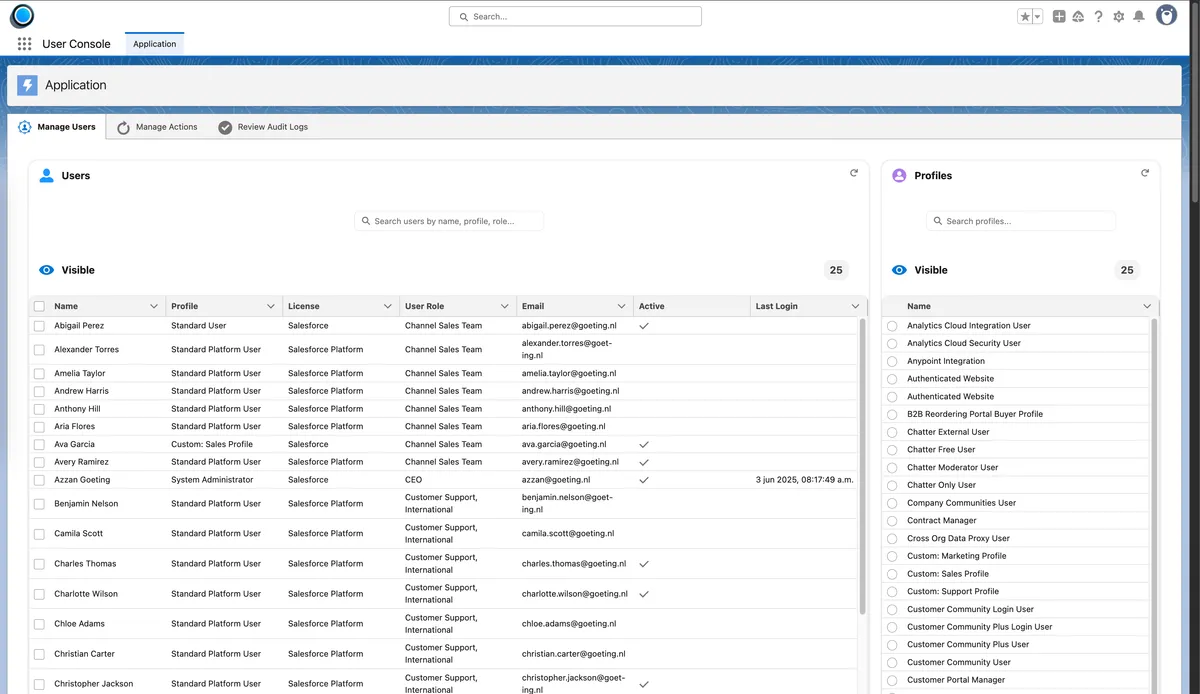Expand the favorites list dropdown arrow
The width and height of the screenshot is (1200, 694).
tap(1037, 16)
